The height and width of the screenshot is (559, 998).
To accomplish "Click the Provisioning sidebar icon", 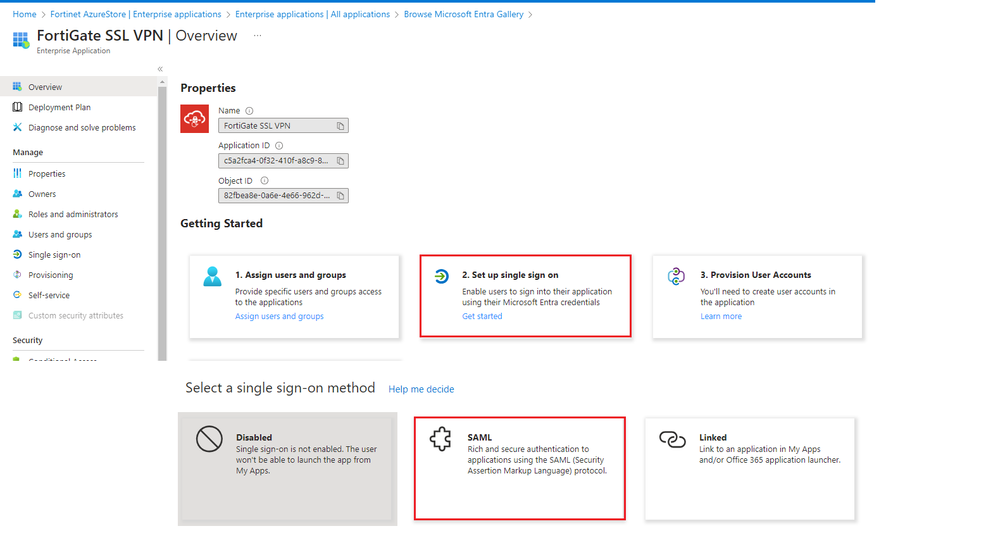I will (x=17, y=275).
